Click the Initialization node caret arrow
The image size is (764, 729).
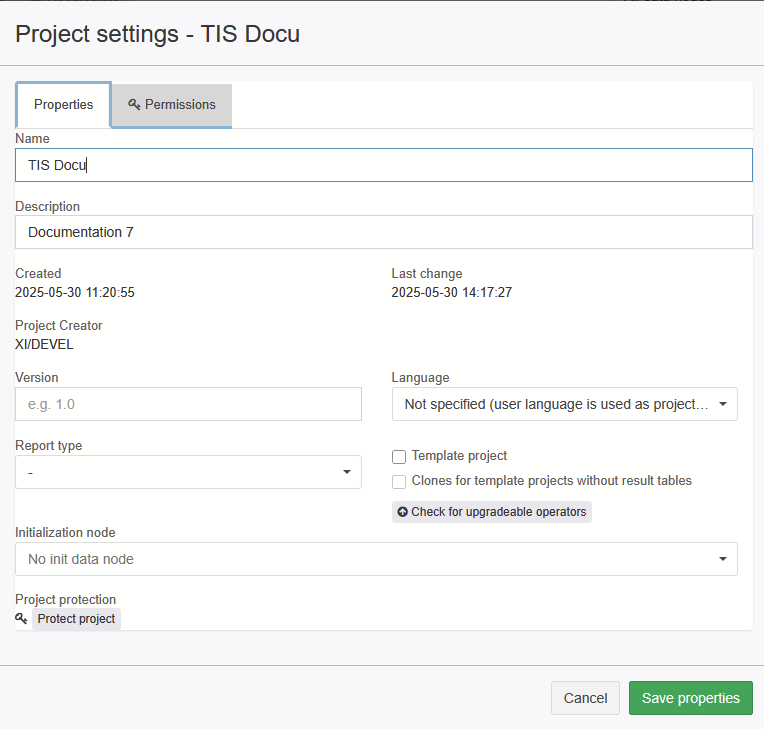(723, 559)
